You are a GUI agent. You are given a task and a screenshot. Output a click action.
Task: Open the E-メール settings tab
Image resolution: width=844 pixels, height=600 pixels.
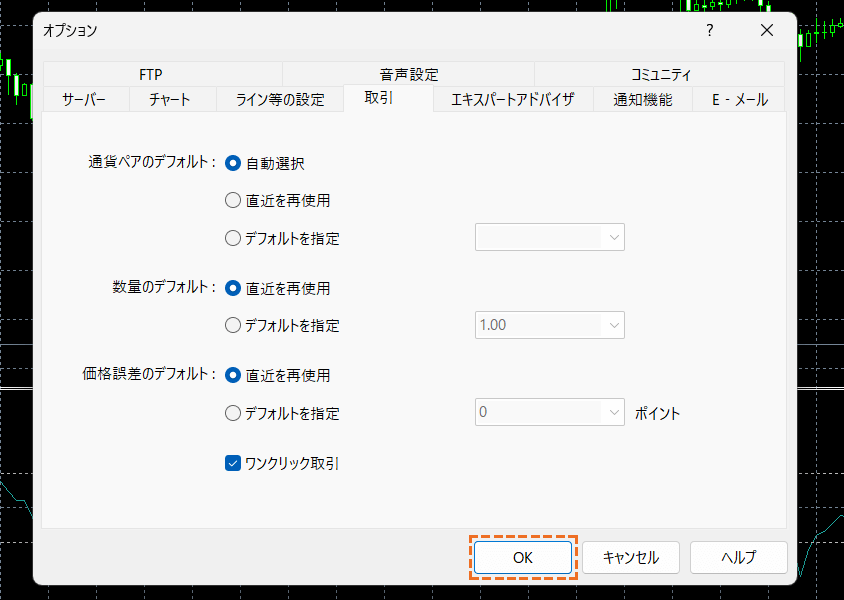(738, 99)
